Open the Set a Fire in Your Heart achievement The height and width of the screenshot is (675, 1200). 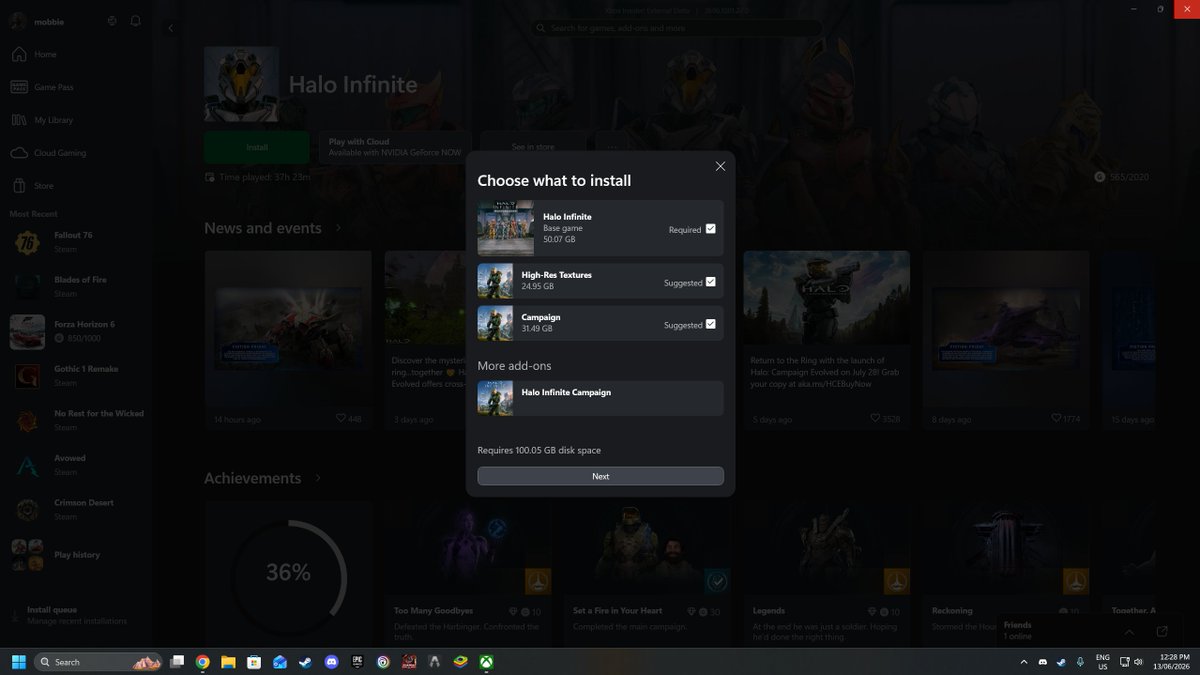click(x=647, y=575)
